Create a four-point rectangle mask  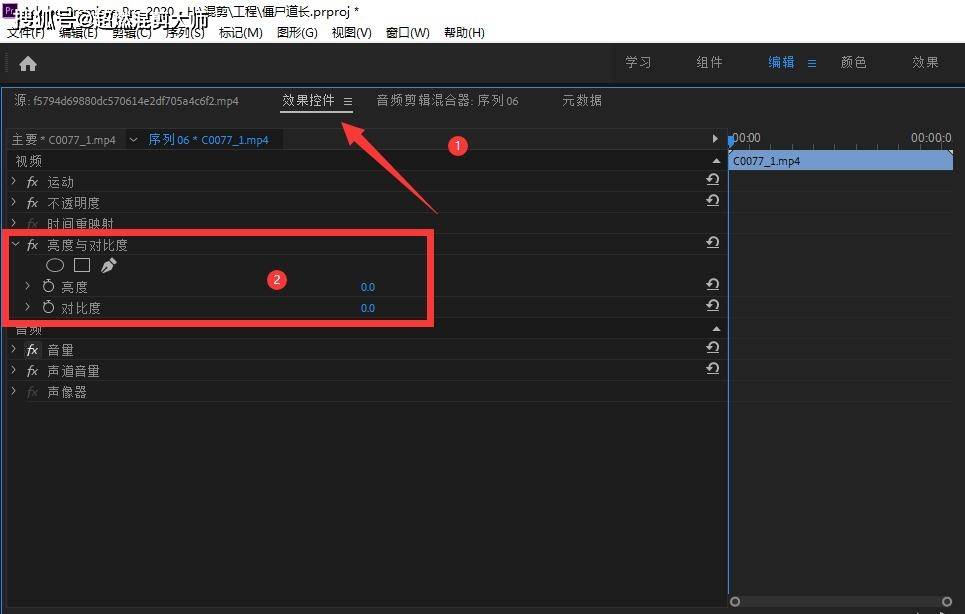click(82, 265)
